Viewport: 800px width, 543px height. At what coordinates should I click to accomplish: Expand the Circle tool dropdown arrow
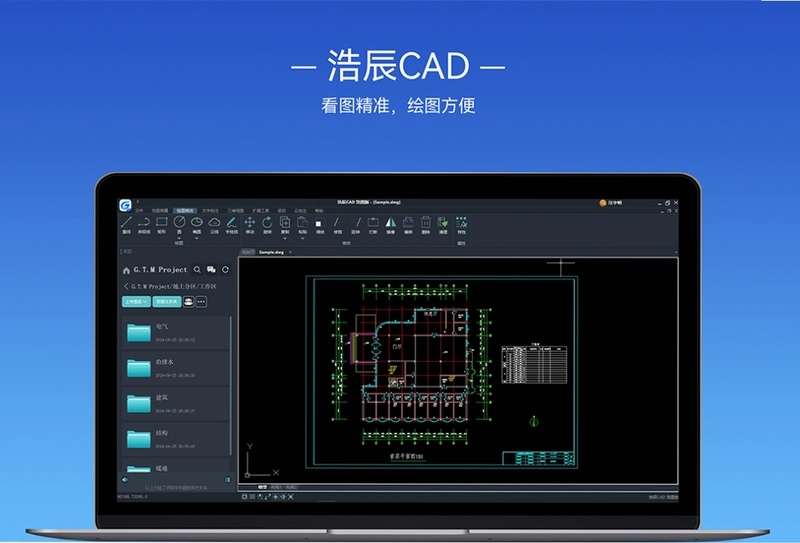point(179,238)
